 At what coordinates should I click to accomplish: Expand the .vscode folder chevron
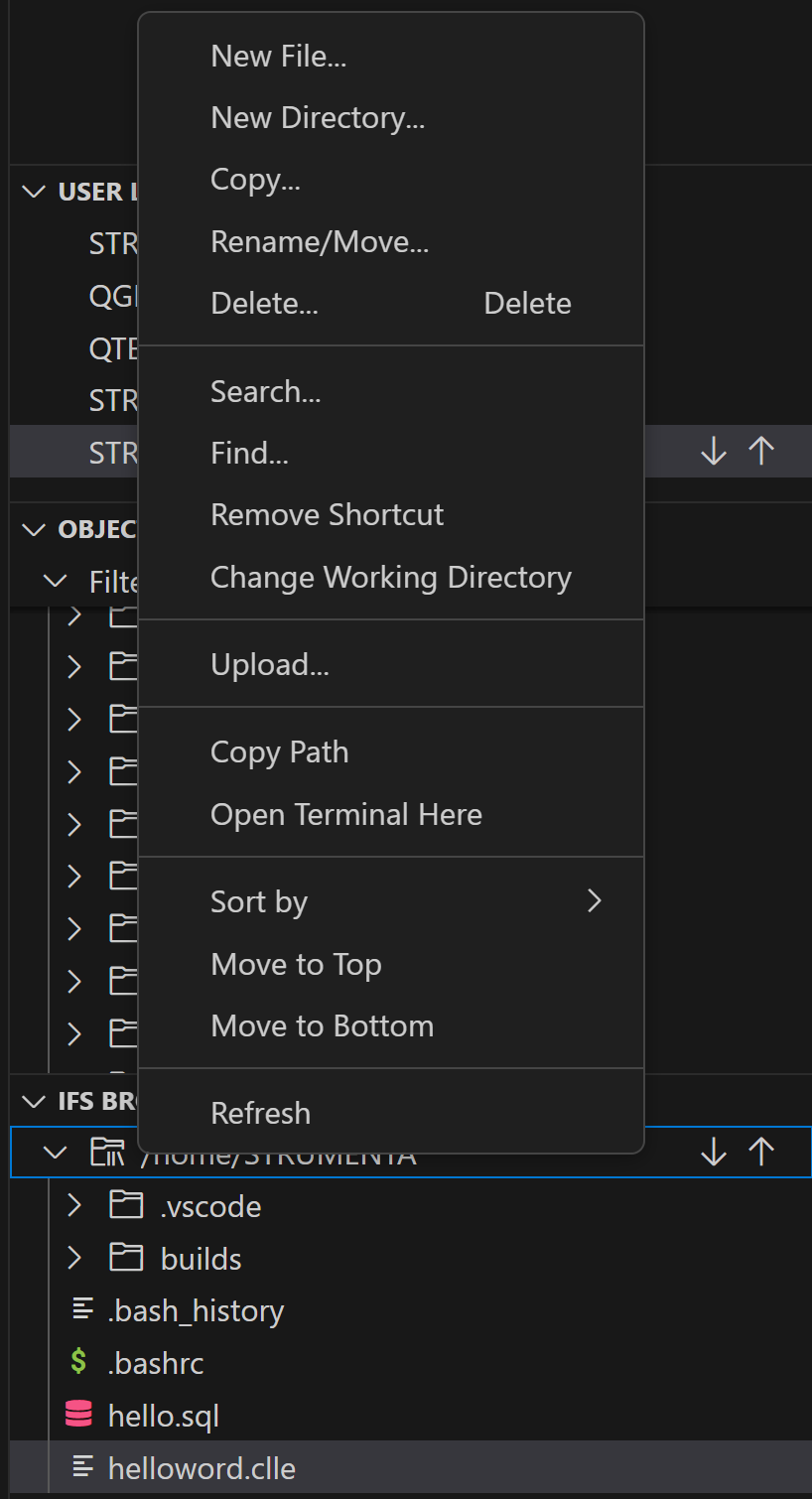[x=73, y=1205]
